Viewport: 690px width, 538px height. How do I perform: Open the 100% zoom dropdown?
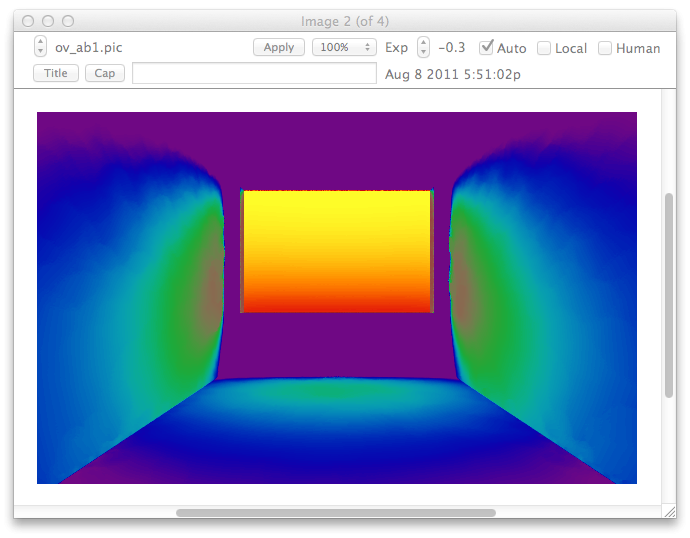point(344,47)
